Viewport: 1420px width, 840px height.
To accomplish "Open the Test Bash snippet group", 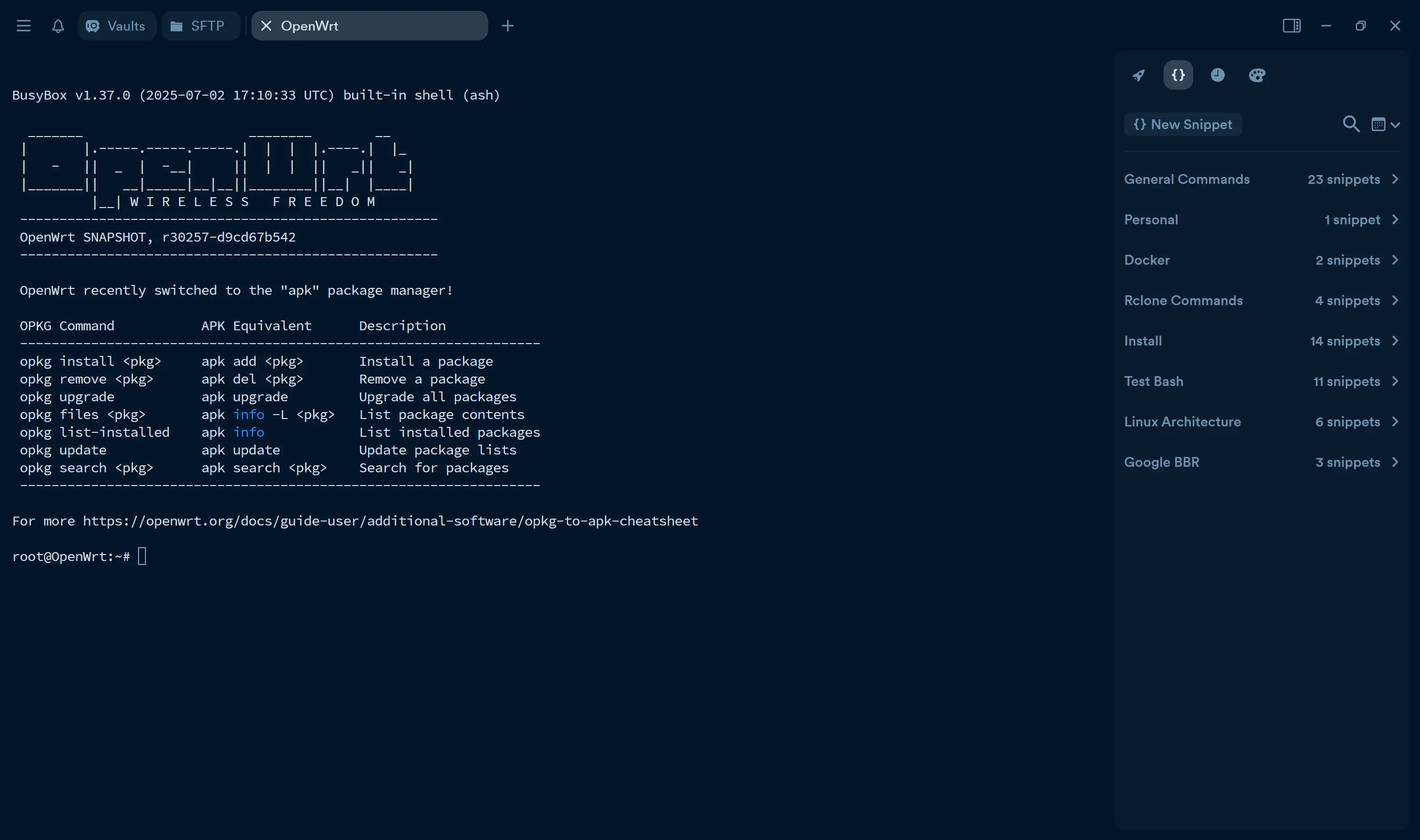I will [x=1262, y=382].
